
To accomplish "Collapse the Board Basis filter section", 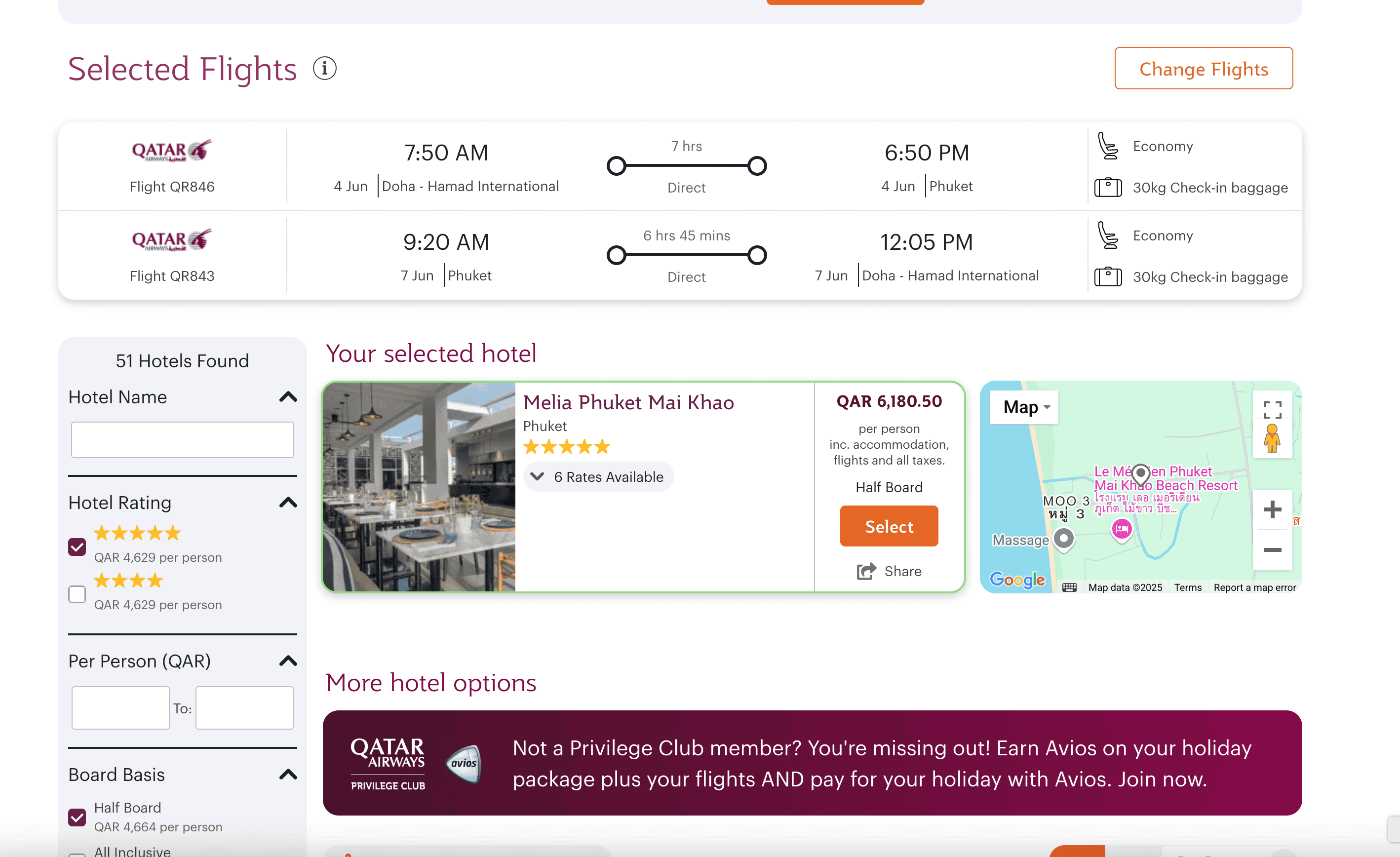I will click(x=288, y=775).
